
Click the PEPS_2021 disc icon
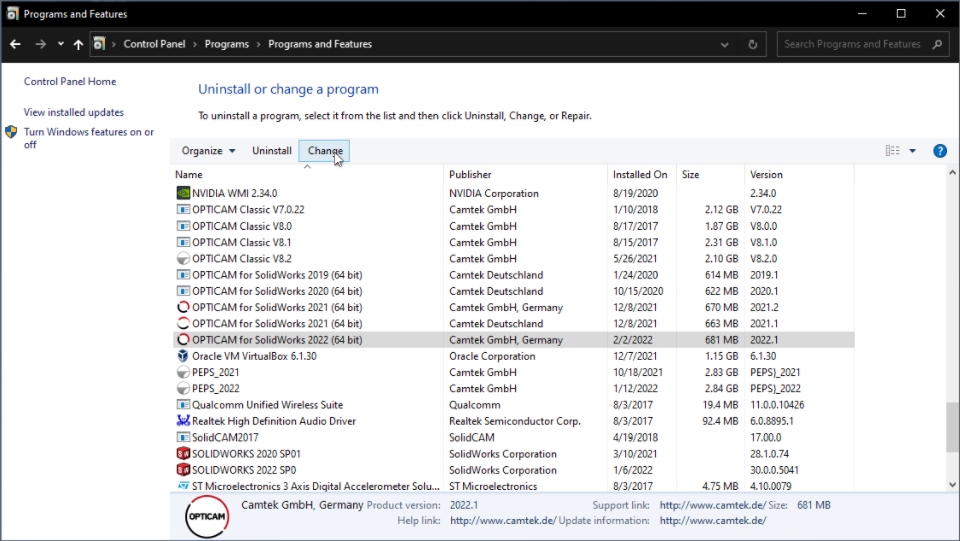pyautogui.click(x=183, y=372)
